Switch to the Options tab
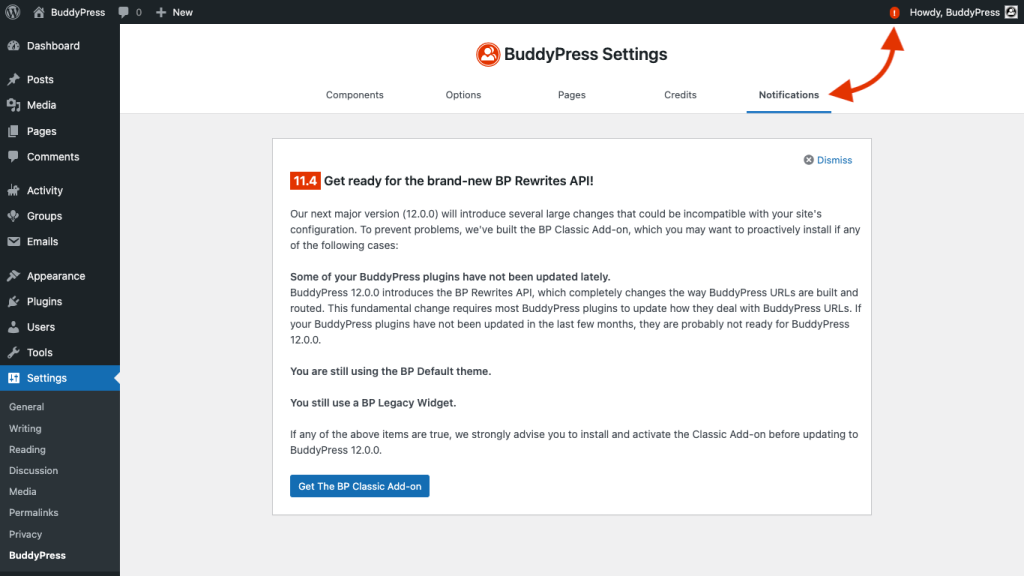This screenshot has height=576, width=1024. click(463, 95)
